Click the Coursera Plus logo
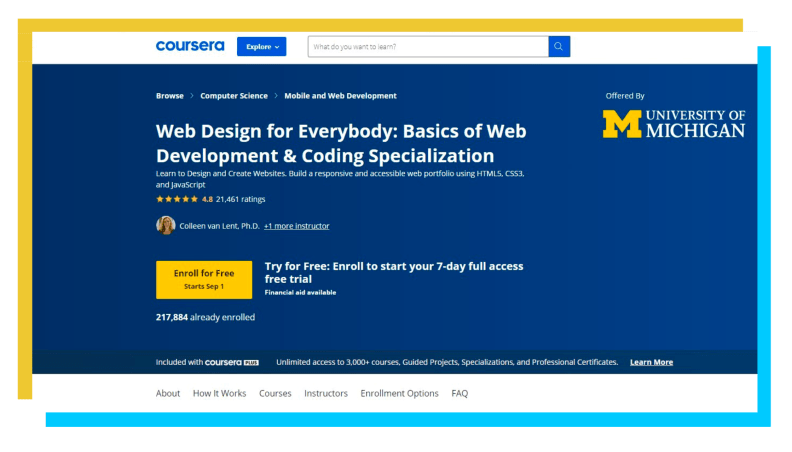The height and width of the screenshot is (452, 792). pos(232,362)
